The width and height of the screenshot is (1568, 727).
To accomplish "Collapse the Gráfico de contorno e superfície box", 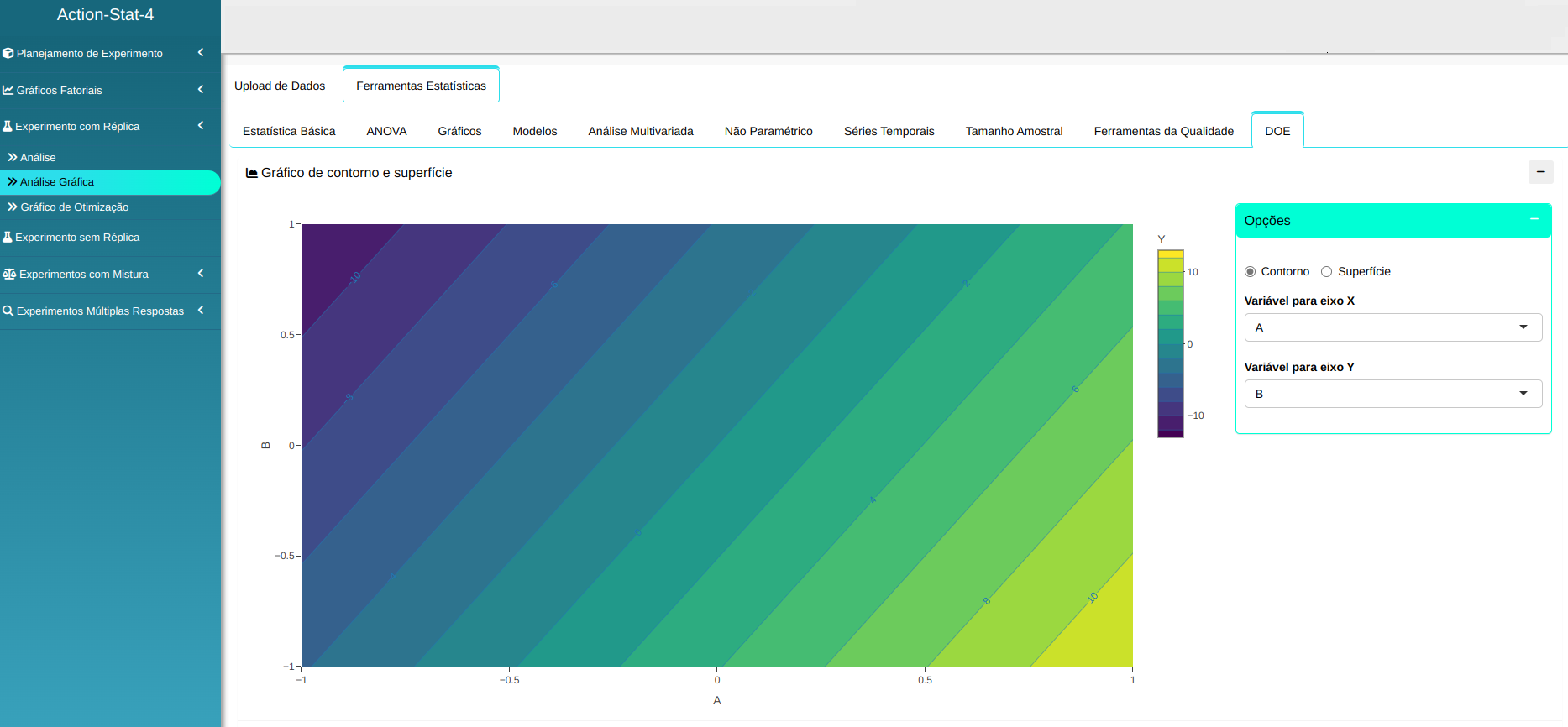I will click(1540, 172).
